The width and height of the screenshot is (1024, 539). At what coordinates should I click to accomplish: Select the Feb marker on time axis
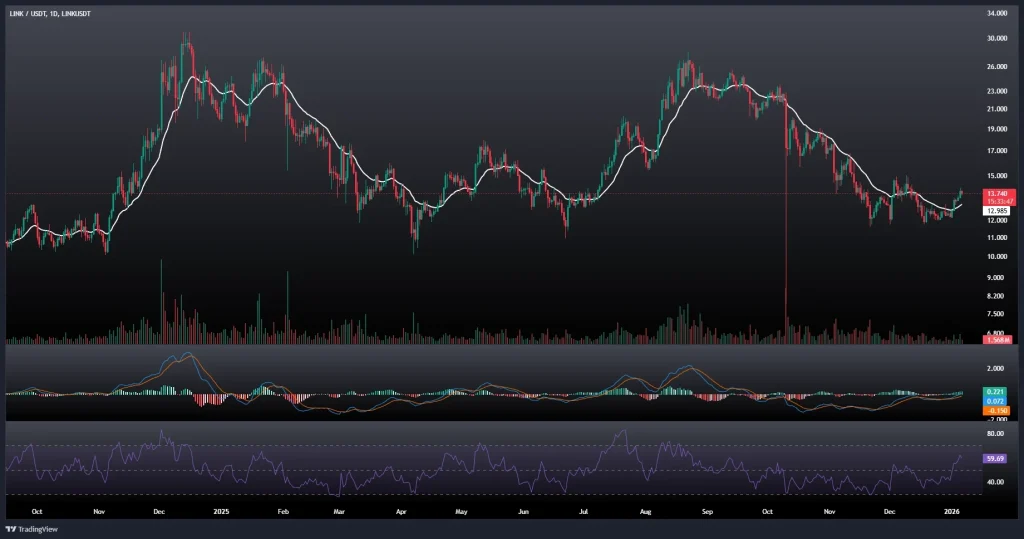pyautogui.click(x=283, y=510)
